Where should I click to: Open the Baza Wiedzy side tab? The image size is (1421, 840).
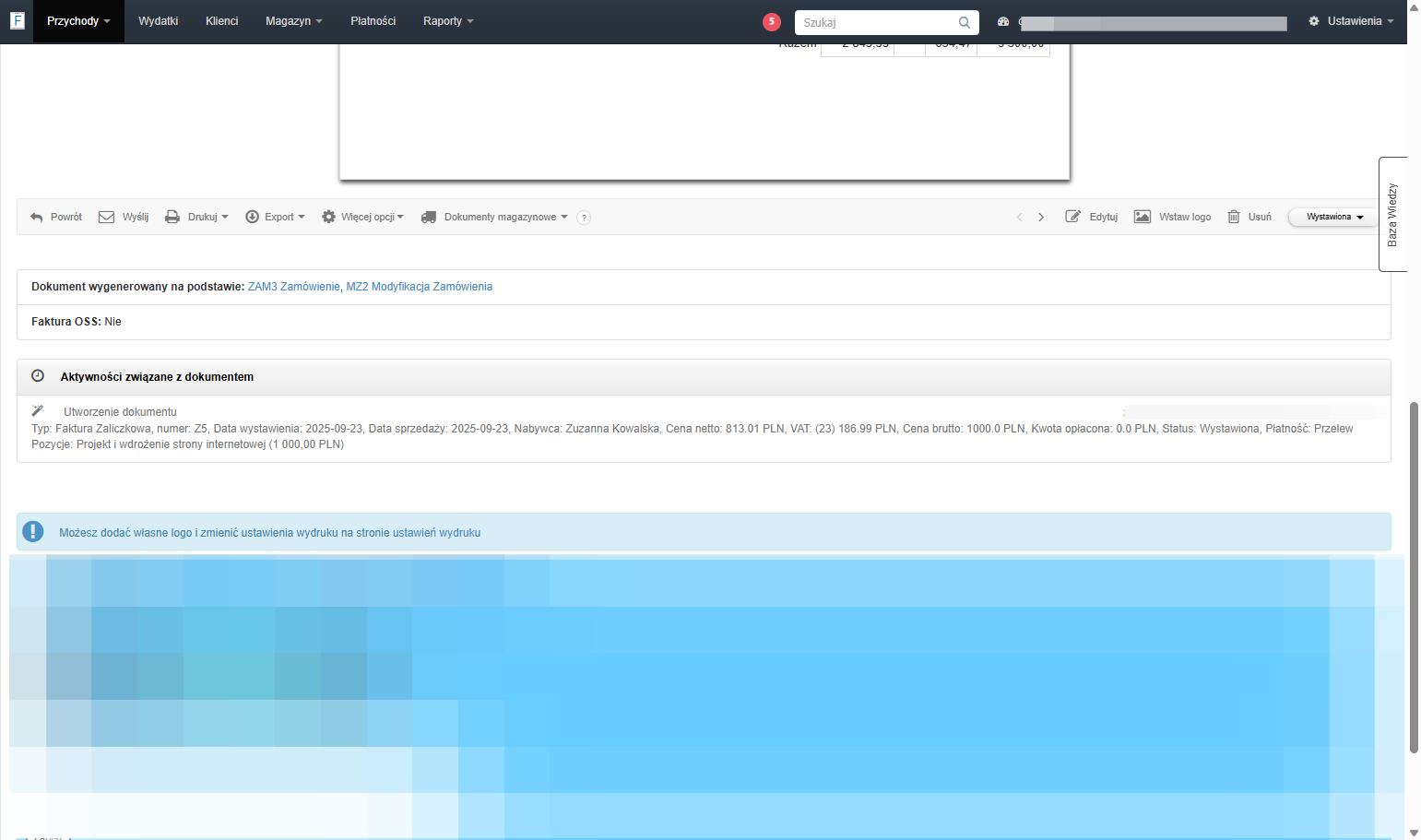click(1392, 214)
